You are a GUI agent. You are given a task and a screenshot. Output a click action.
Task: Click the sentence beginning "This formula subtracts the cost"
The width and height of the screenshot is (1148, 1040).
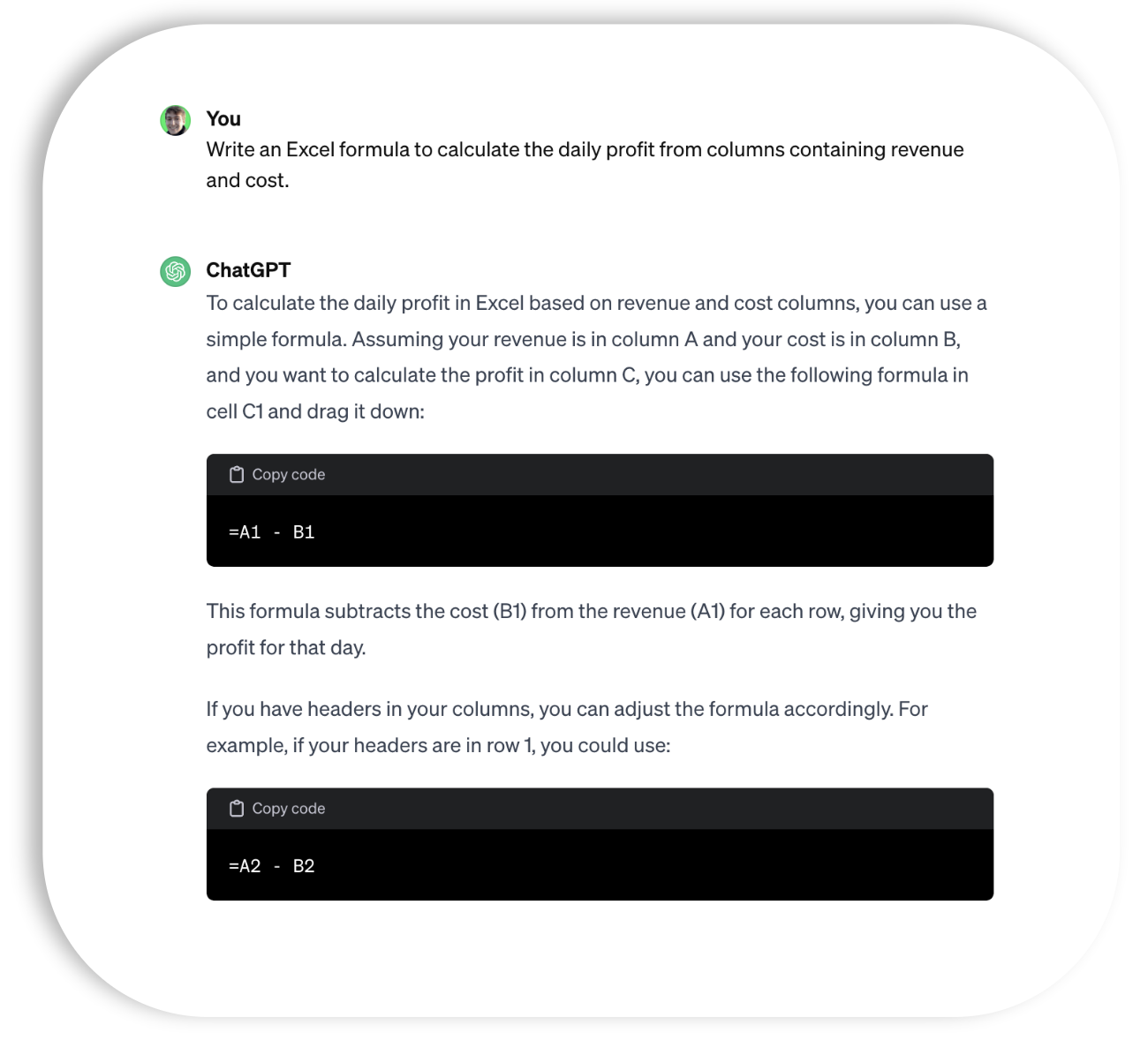click(592, 611)
